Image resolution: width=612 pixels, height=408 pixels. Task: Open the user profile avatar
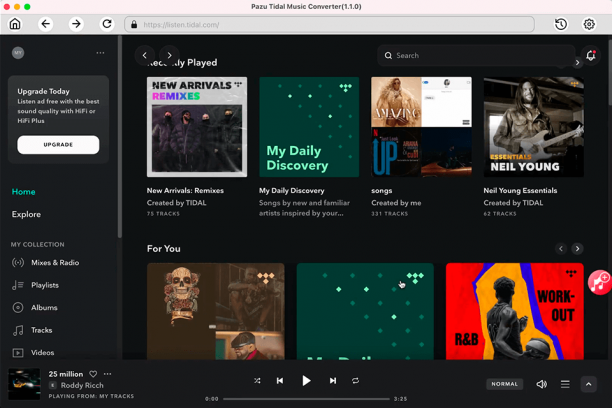[x=18, y=53]
